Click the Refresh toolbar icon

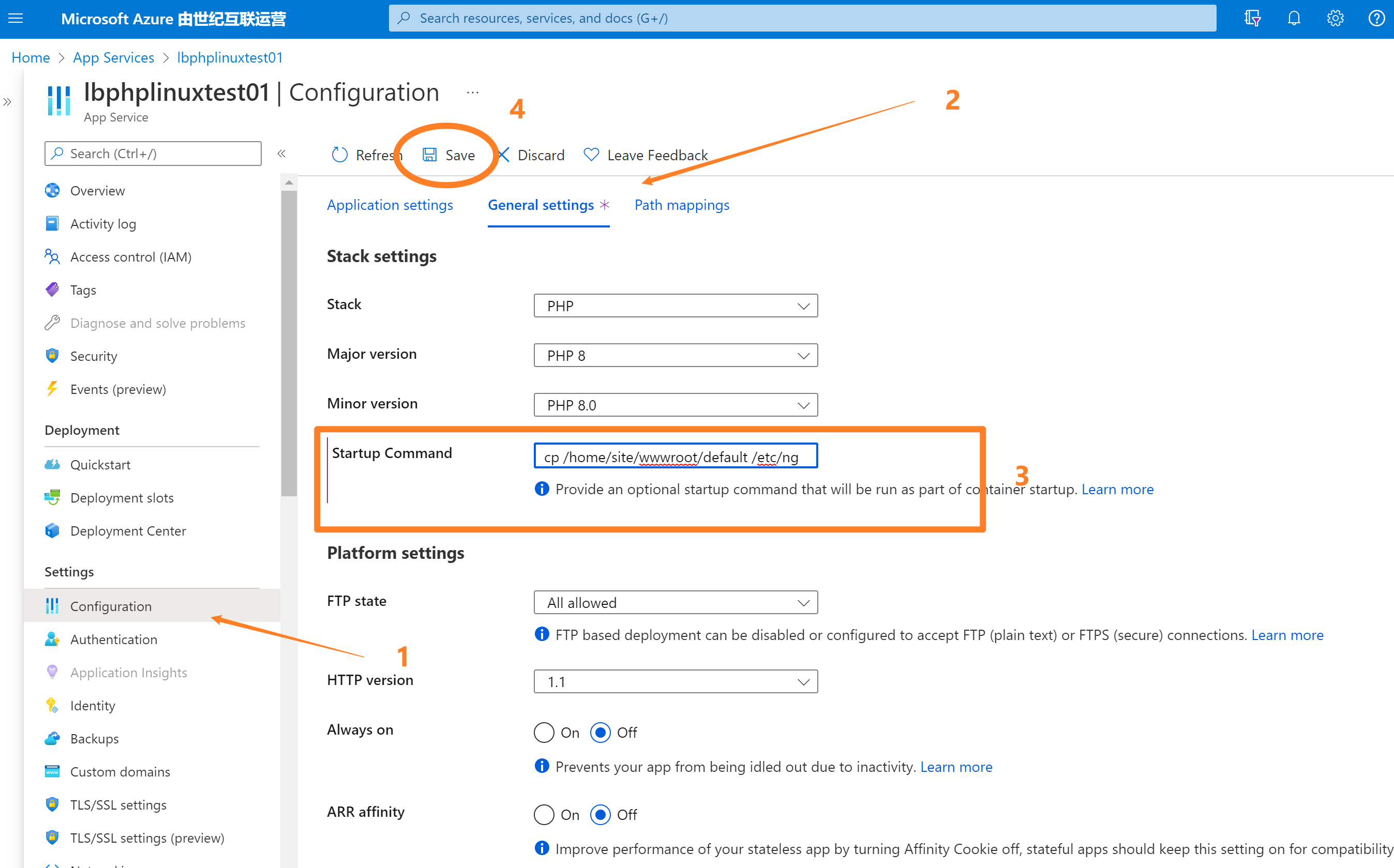(339, 155)
